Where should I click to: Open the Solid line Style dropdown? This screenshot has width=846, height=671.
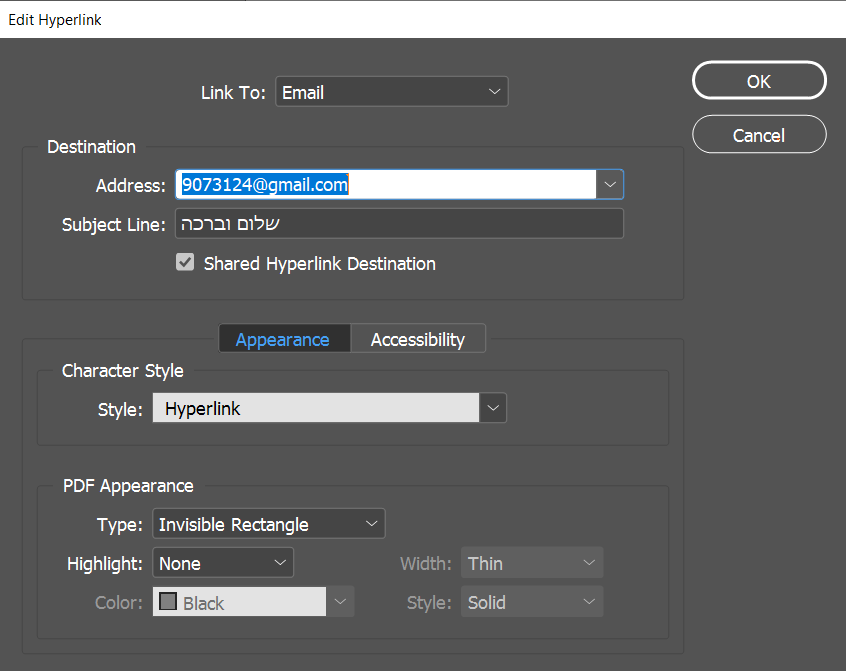coord(531,602)
